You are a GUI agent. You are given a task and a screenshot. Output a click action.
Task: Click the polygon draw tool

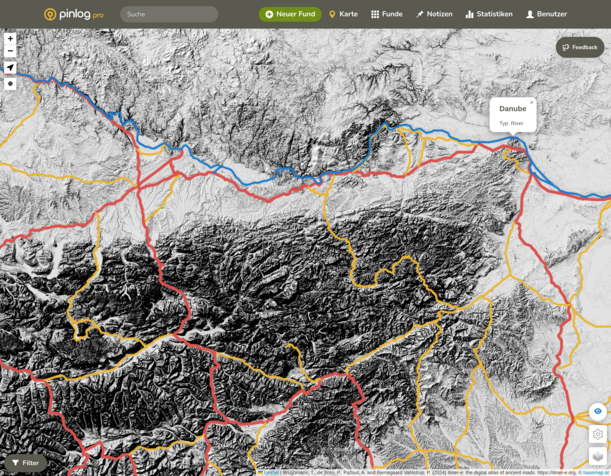pos(10,84)
